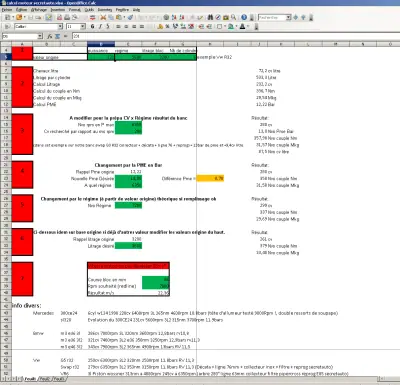Toggle Bold formatting

tap(92, 26)
